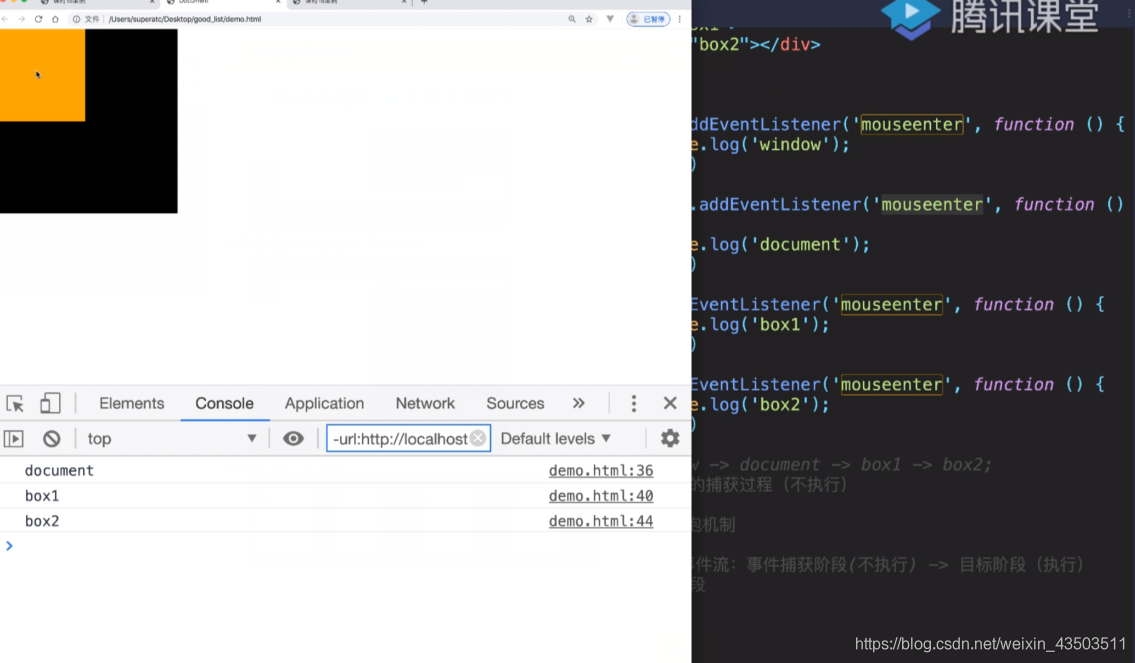This screenshot has width=1135, height=663.
Task: Bookmark this page with the star icon
Action: tap(589, 19)
